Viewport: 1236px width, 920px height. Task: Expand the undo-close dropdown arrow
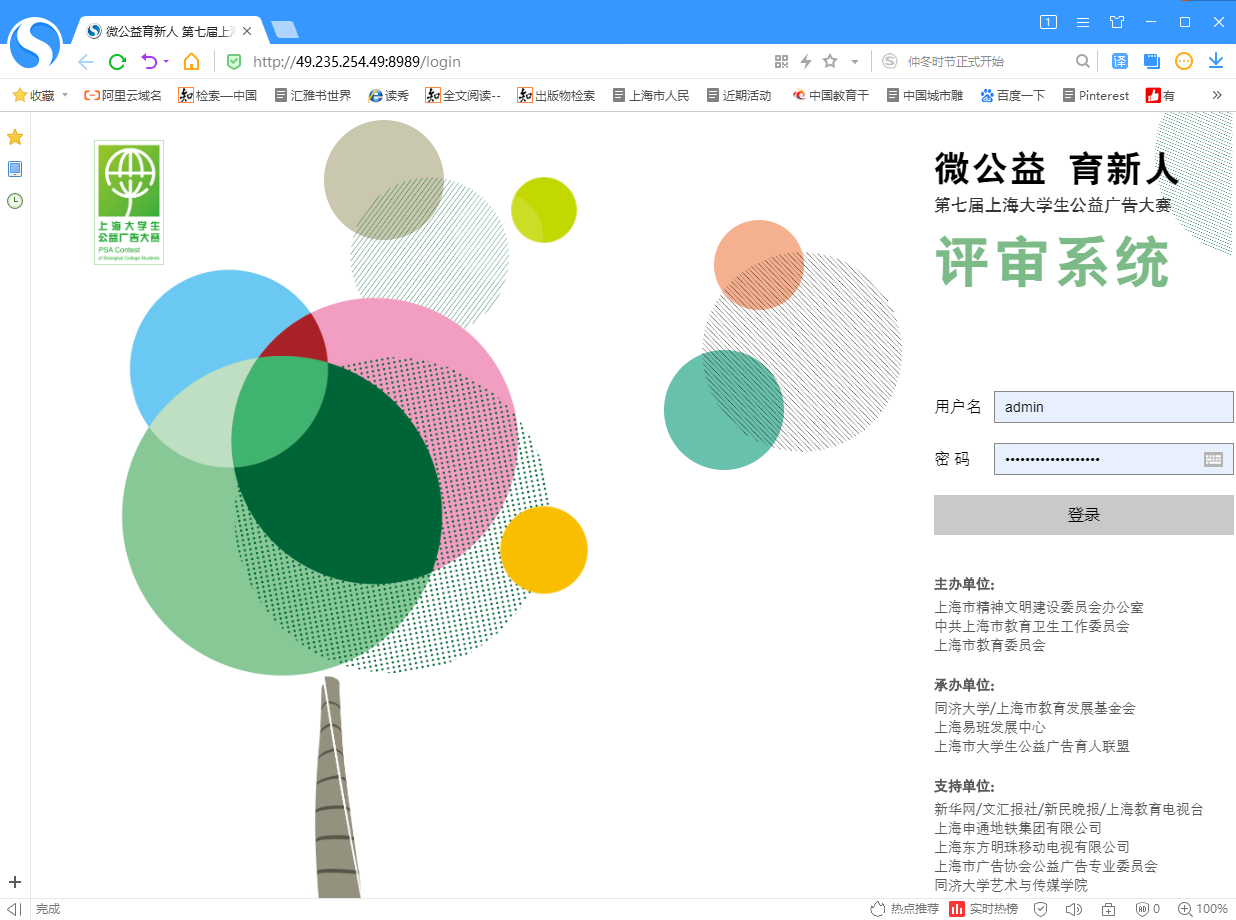coord(166,62)
